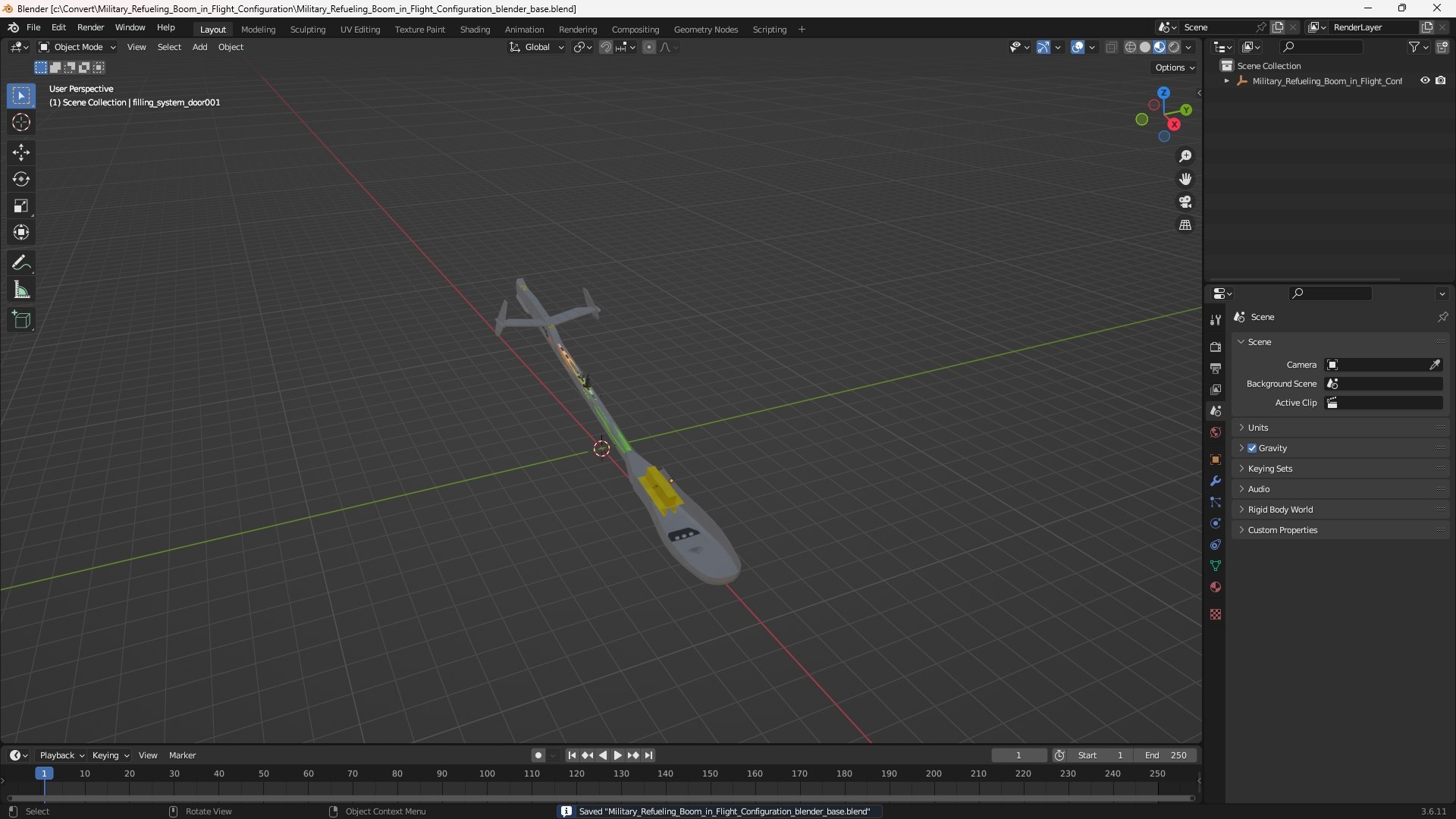Pick the Annotate pencil tool
Screen dimensions: 1456x819
[21, 263]
